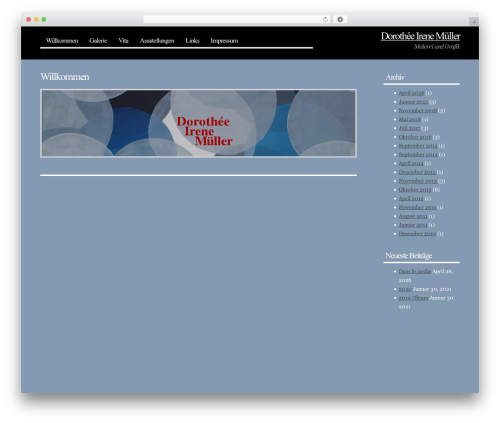
Task: Open the Januar 2021 archive
Action: [413, 102]
